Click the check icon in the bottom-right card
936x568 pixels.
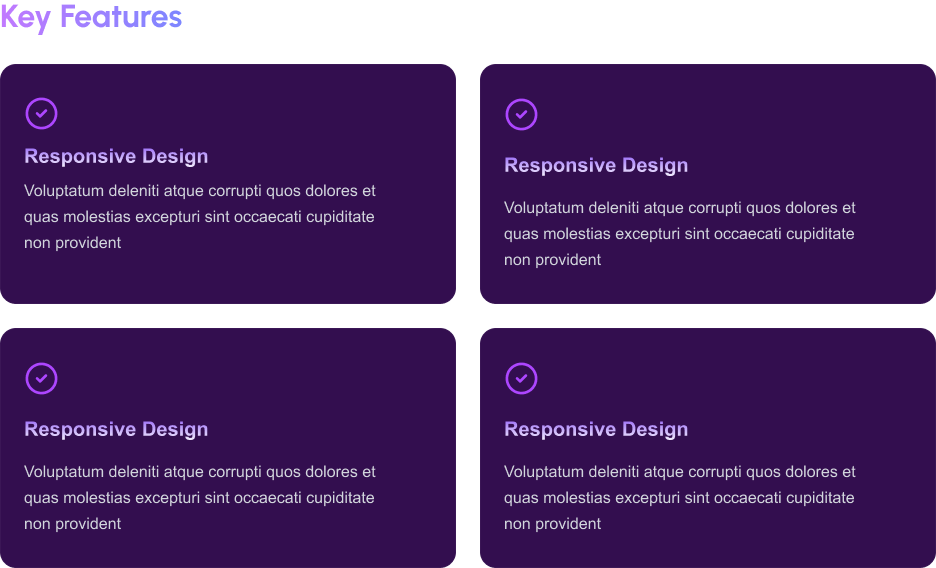tap(521, 379)
